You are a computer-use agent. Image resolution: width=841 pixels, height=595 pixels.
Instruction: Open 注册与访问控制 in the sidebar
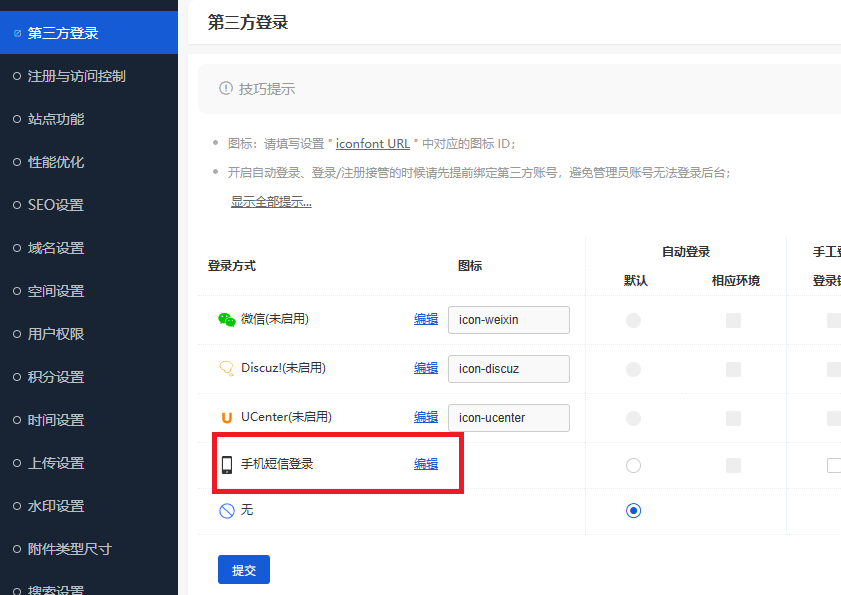(x=76, y=76)
